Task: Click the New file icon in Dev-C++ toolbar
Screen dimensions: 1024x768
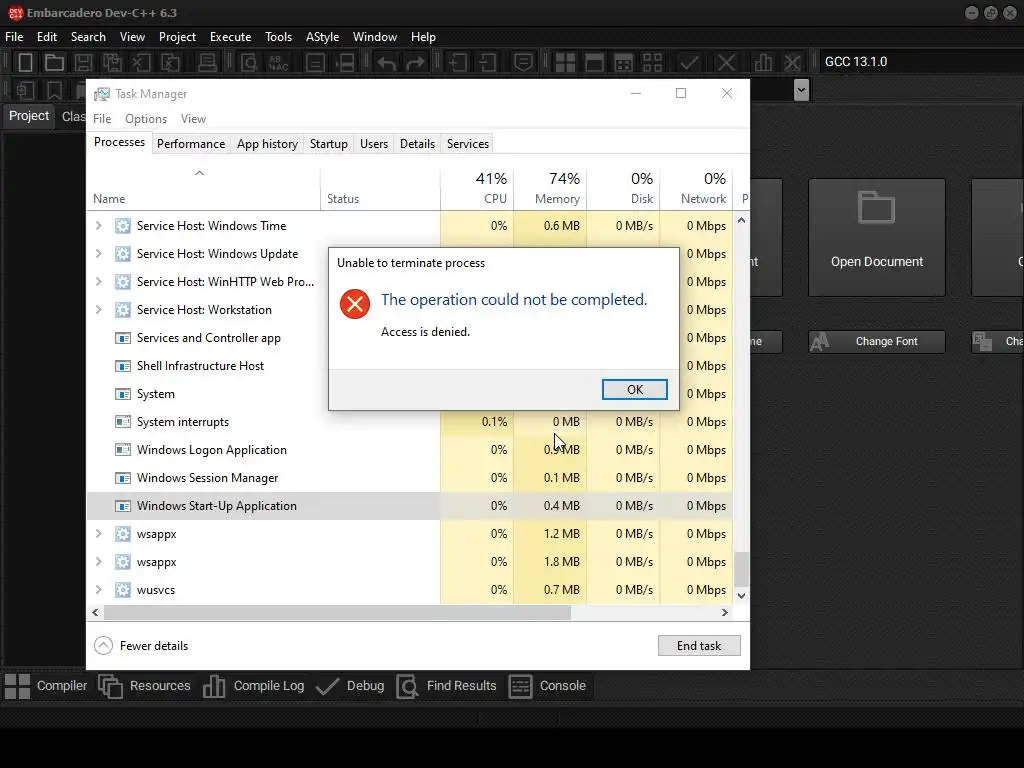Action: click(x=25, y=62)
